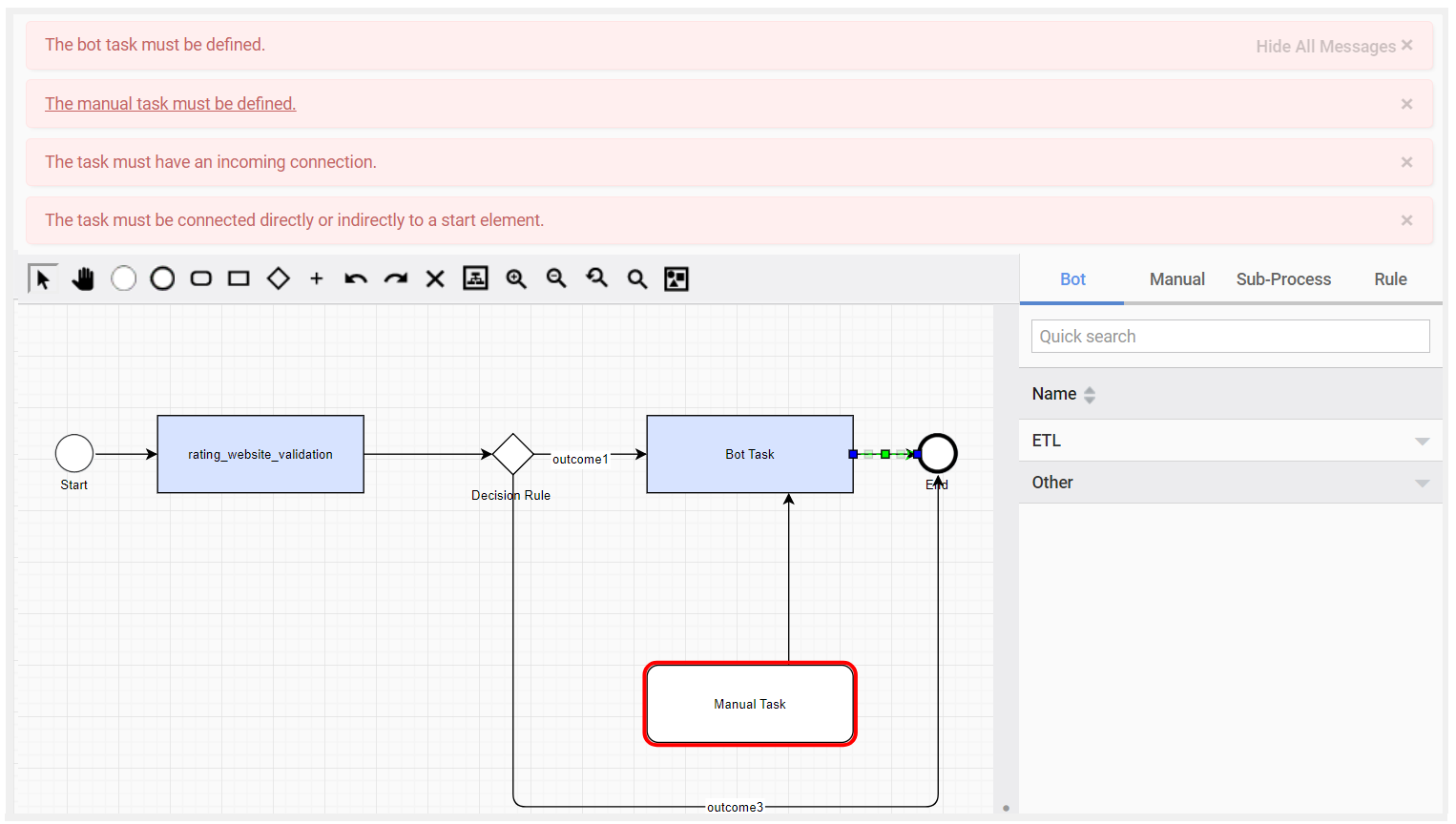
Task: Toggle the overview map icon
Action: point(676,278)
